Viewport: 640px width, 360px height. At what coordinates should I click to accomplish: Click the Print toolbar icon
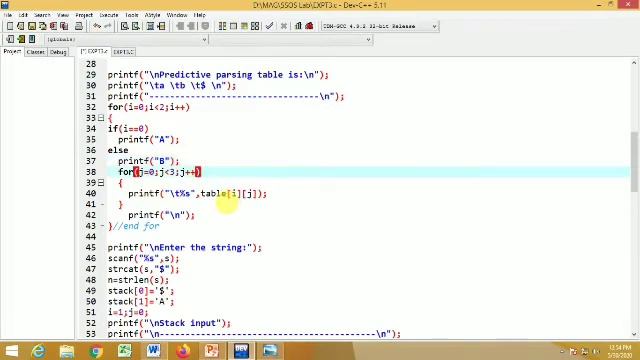pos(79,26)
